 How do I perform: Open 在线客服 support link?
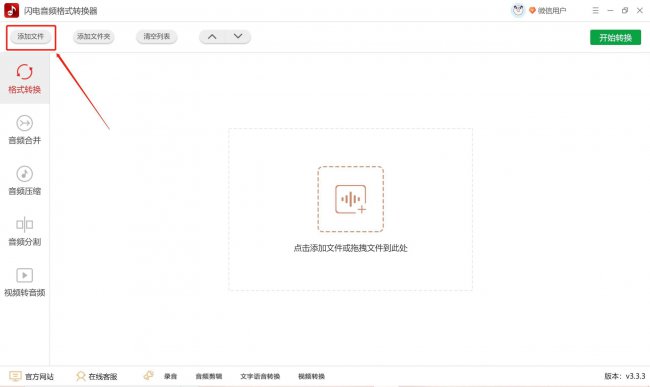tap(97, 376)
